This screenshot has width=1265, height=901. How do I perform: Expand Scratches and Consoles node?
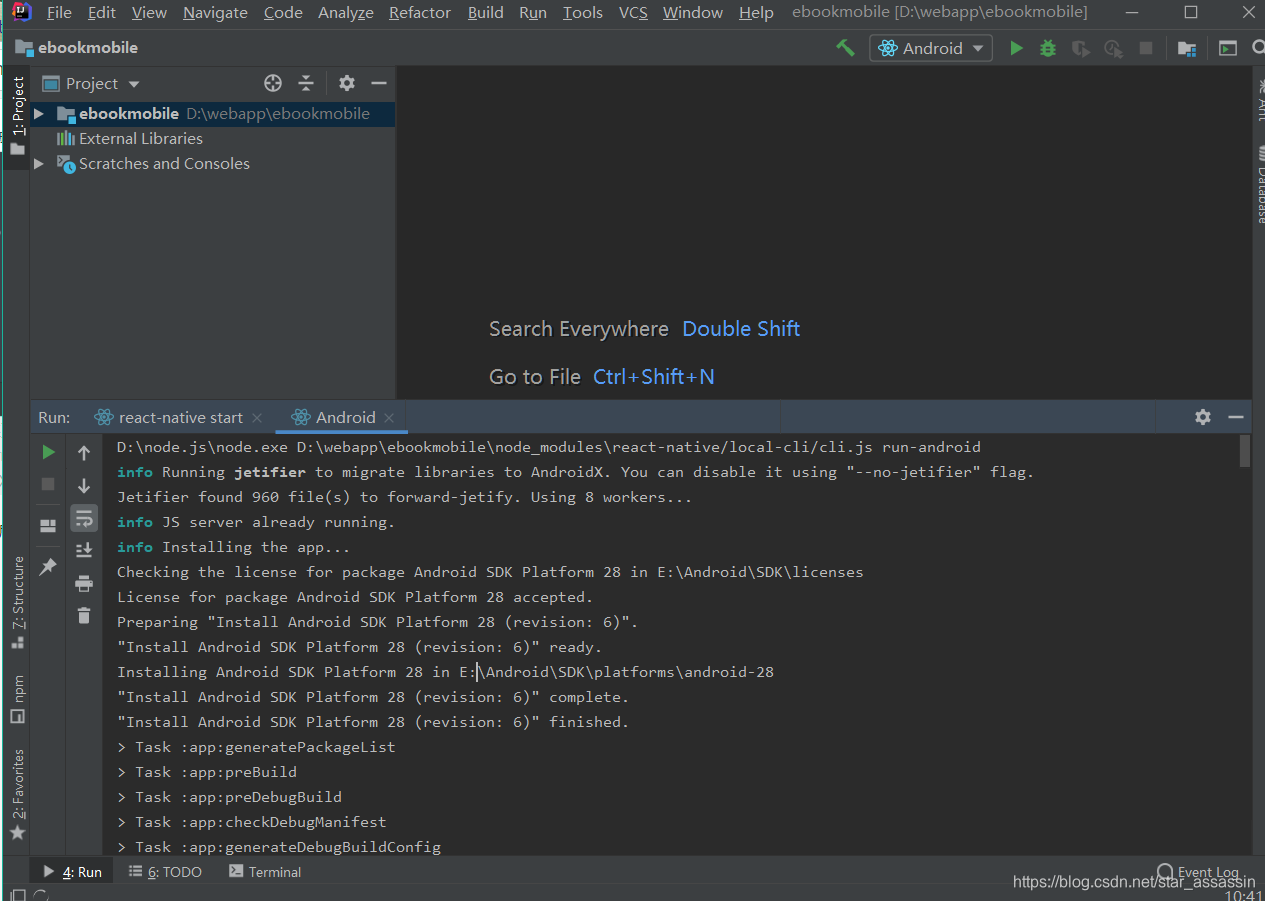pos(39,164)
